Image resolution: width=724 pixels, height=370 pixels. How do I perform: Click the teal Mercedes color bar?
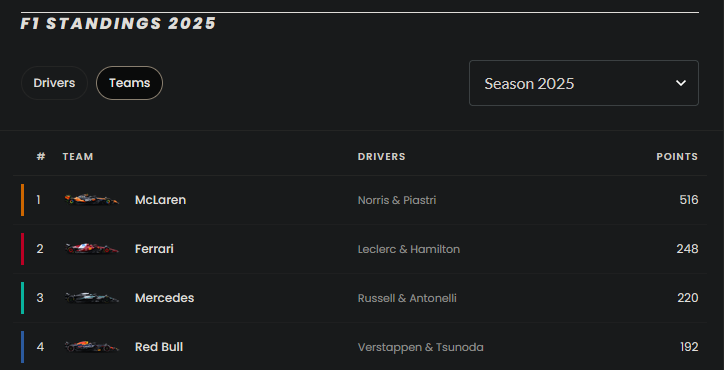click(22, 297)
